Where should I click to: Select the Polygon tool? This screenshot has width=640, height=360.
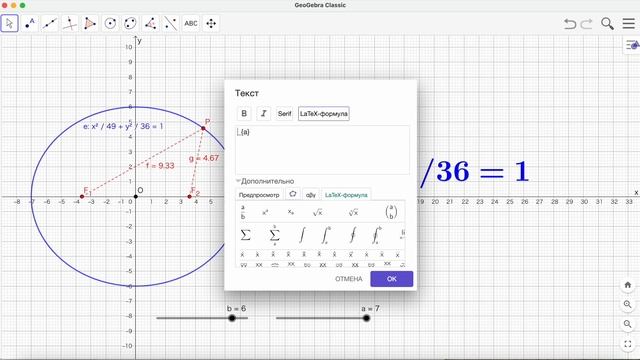(x=90, y=23)
